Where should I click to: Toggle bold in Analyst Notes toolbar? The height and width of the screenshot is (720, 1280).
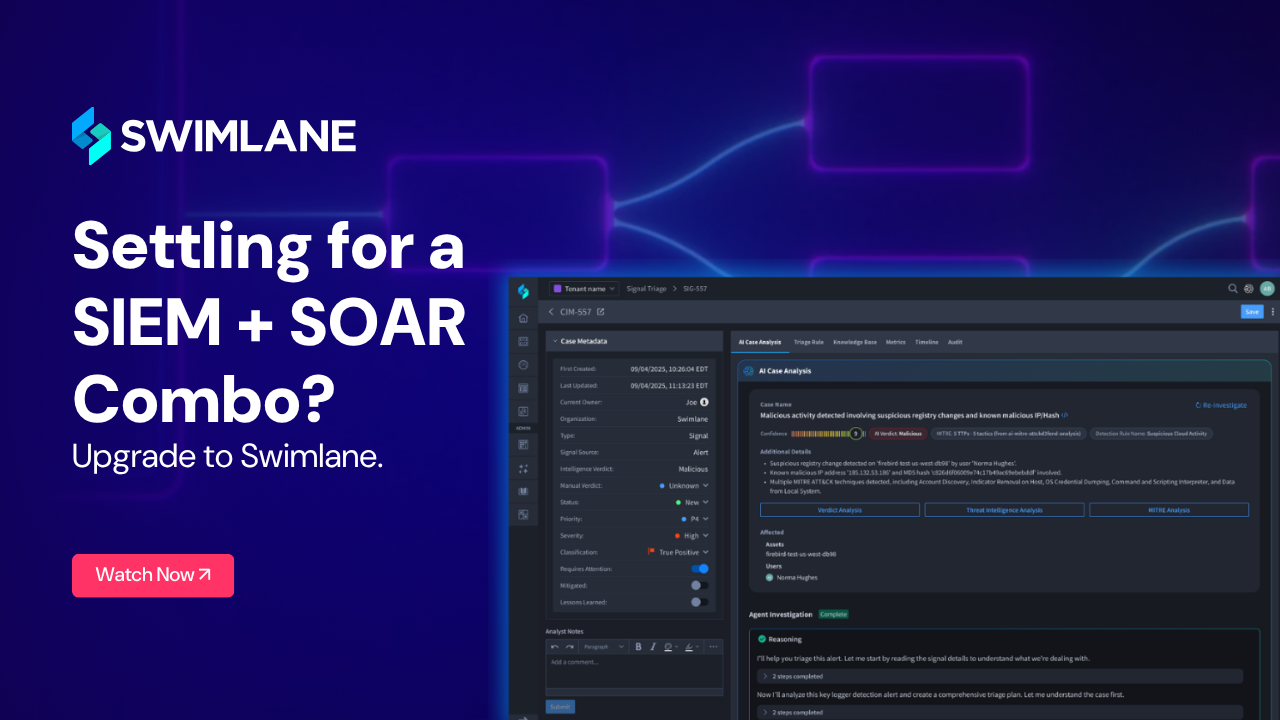(638, 647)
